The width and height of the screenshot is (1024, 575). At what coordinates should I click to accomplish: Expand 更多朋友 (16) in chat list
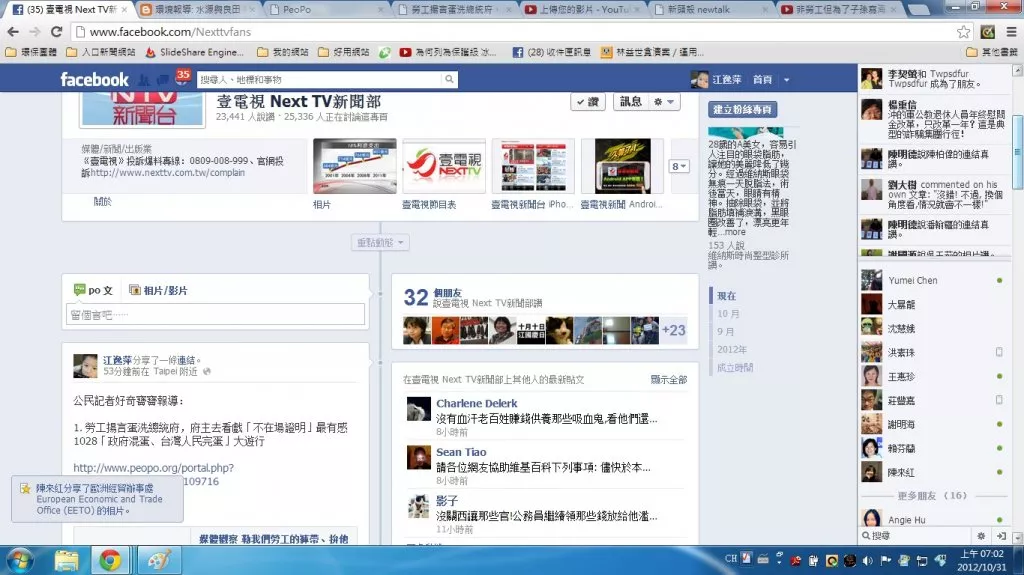point(932,495)
